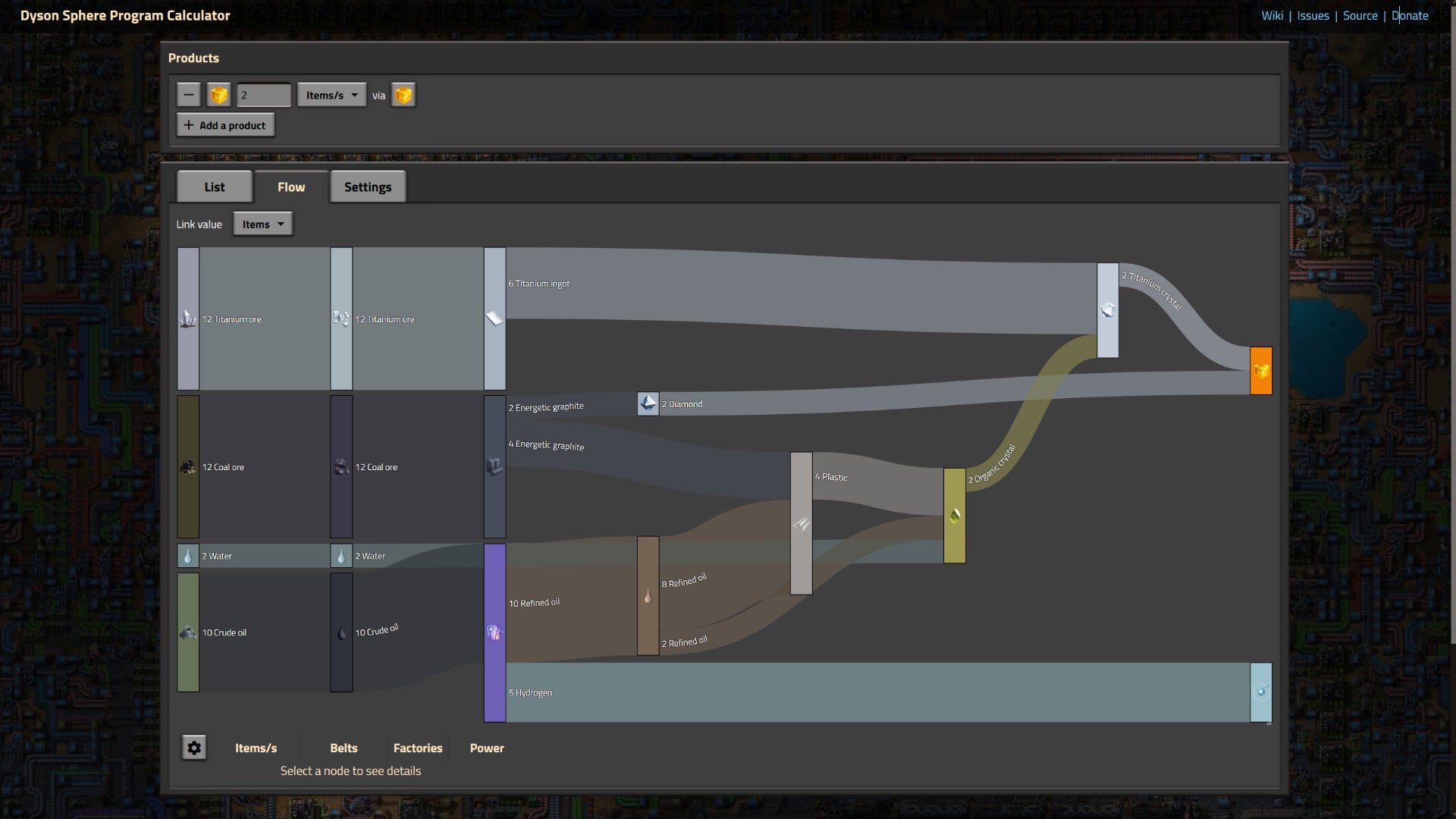Click the minus button to decrease quantity

(x=188, y=94)
